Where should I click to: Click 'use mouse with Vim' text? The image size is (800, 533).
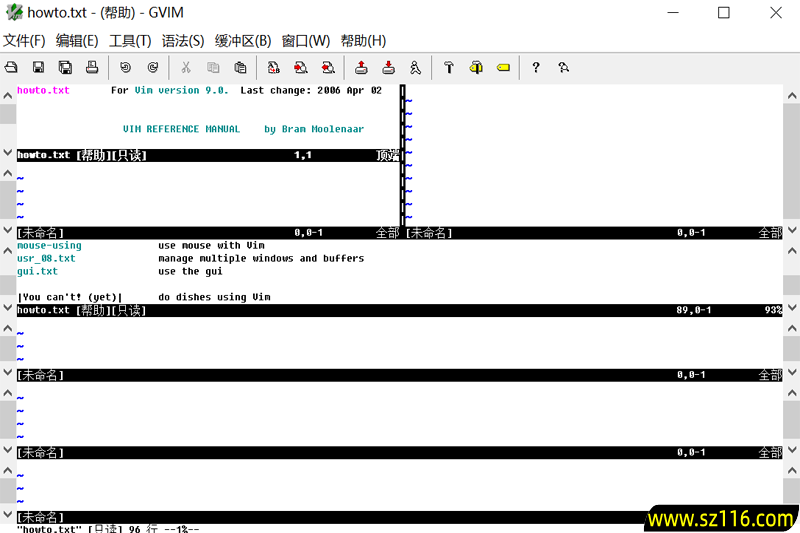[211, 246]
